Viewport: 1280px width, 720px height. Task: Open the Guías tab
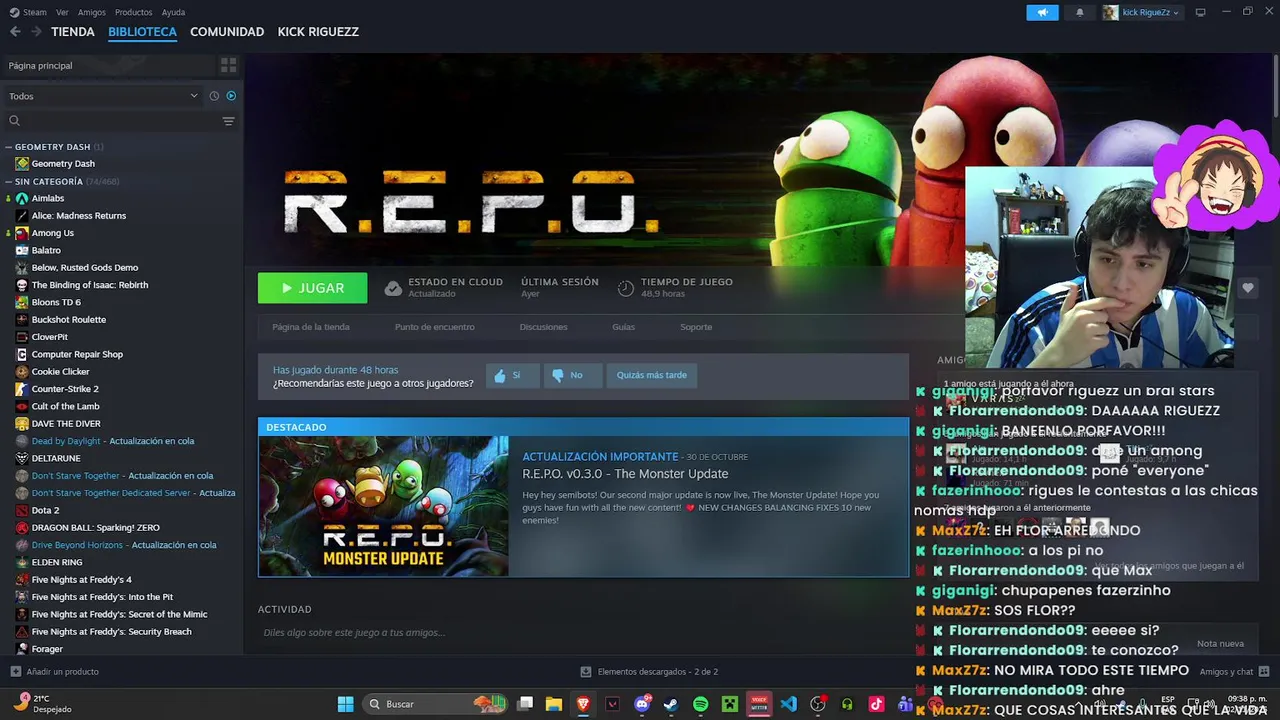(x=623, y=327)
